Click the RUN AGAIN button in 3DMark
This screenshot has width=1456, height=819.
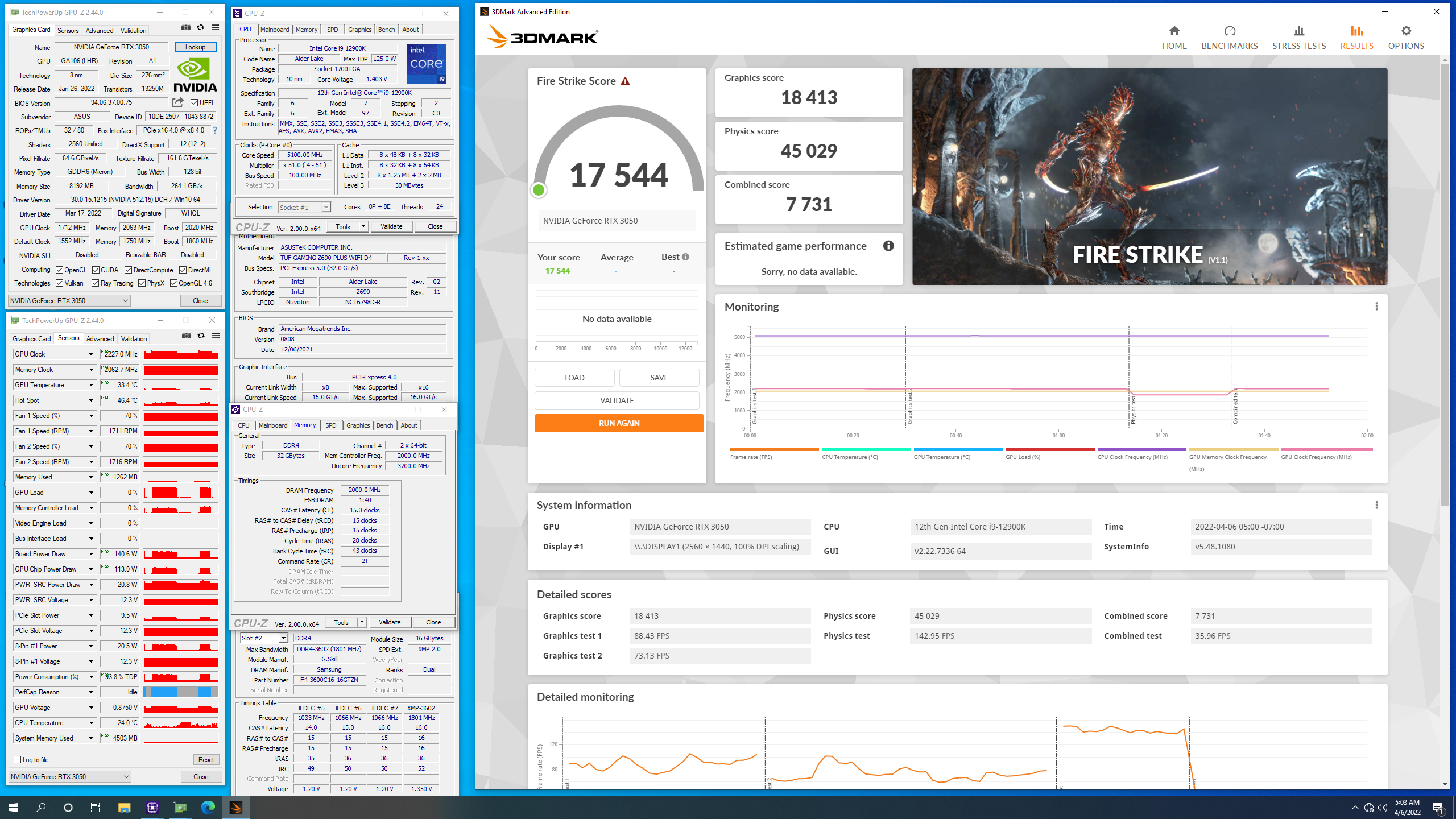point(619,423)
